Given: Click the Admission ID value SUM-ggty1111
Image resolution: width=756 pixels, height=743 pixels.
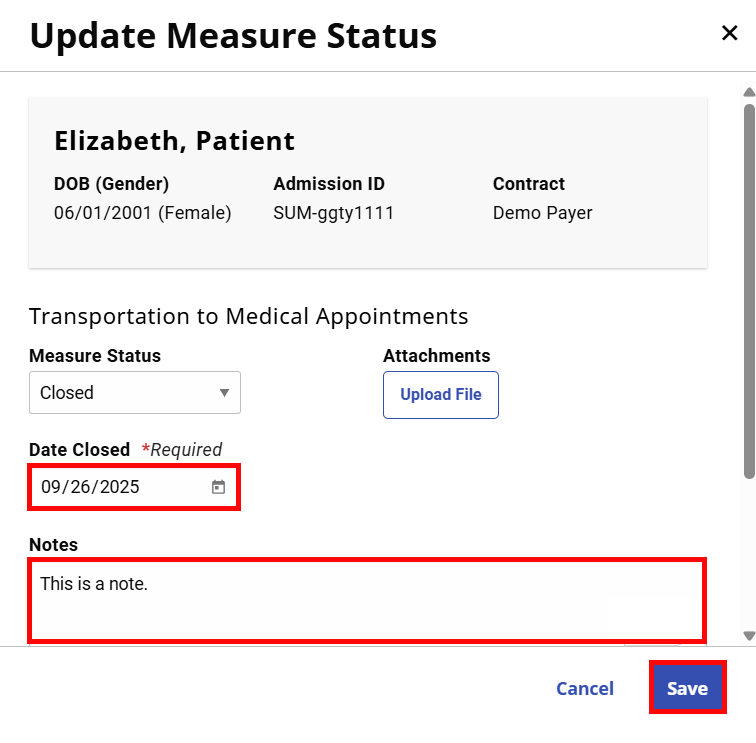Looking at the screenshot, I should [333, 213].
